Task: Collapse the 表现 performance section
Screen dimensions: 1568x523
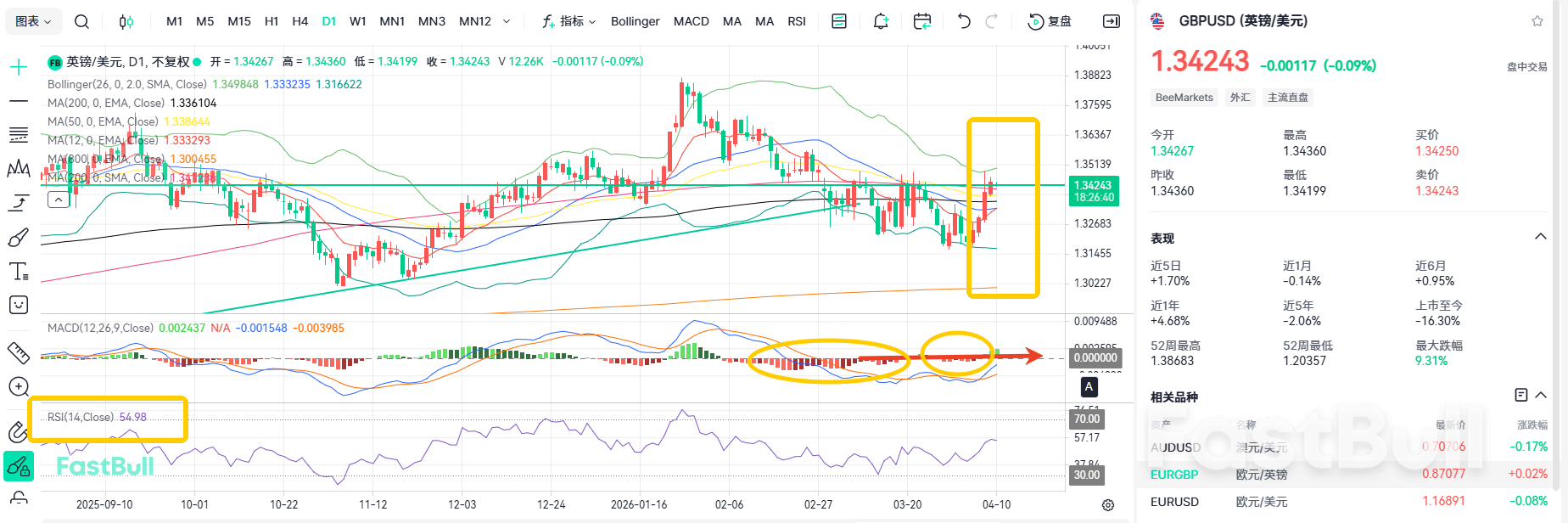Action: tap(1540, 237)
